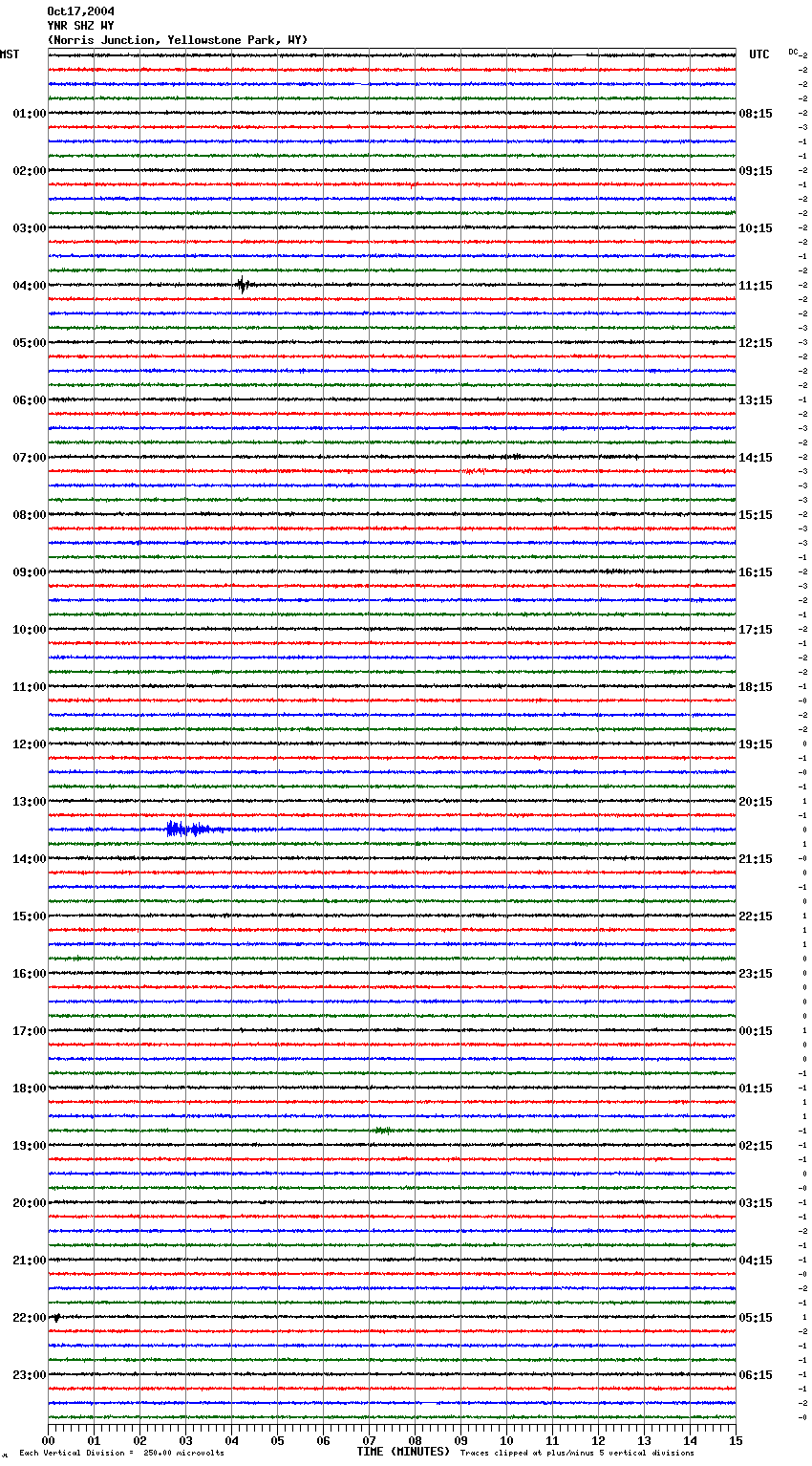Image resolution: width=812 pixels, height=1466 pixels.
Task: Select the 19:00 MST time label
Action: pyautogui.click(x=30, y=1146)
